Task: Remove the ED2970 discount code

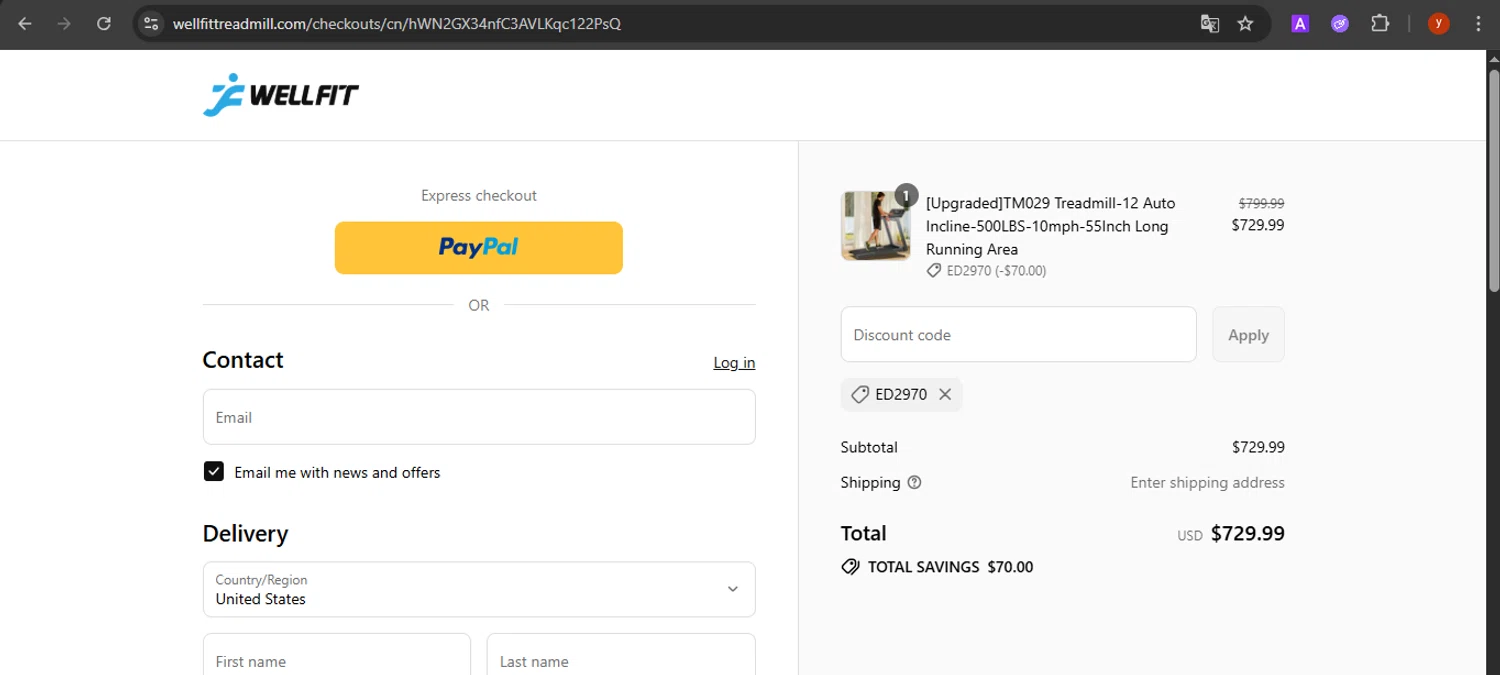Action: click(x=945, y=394)
